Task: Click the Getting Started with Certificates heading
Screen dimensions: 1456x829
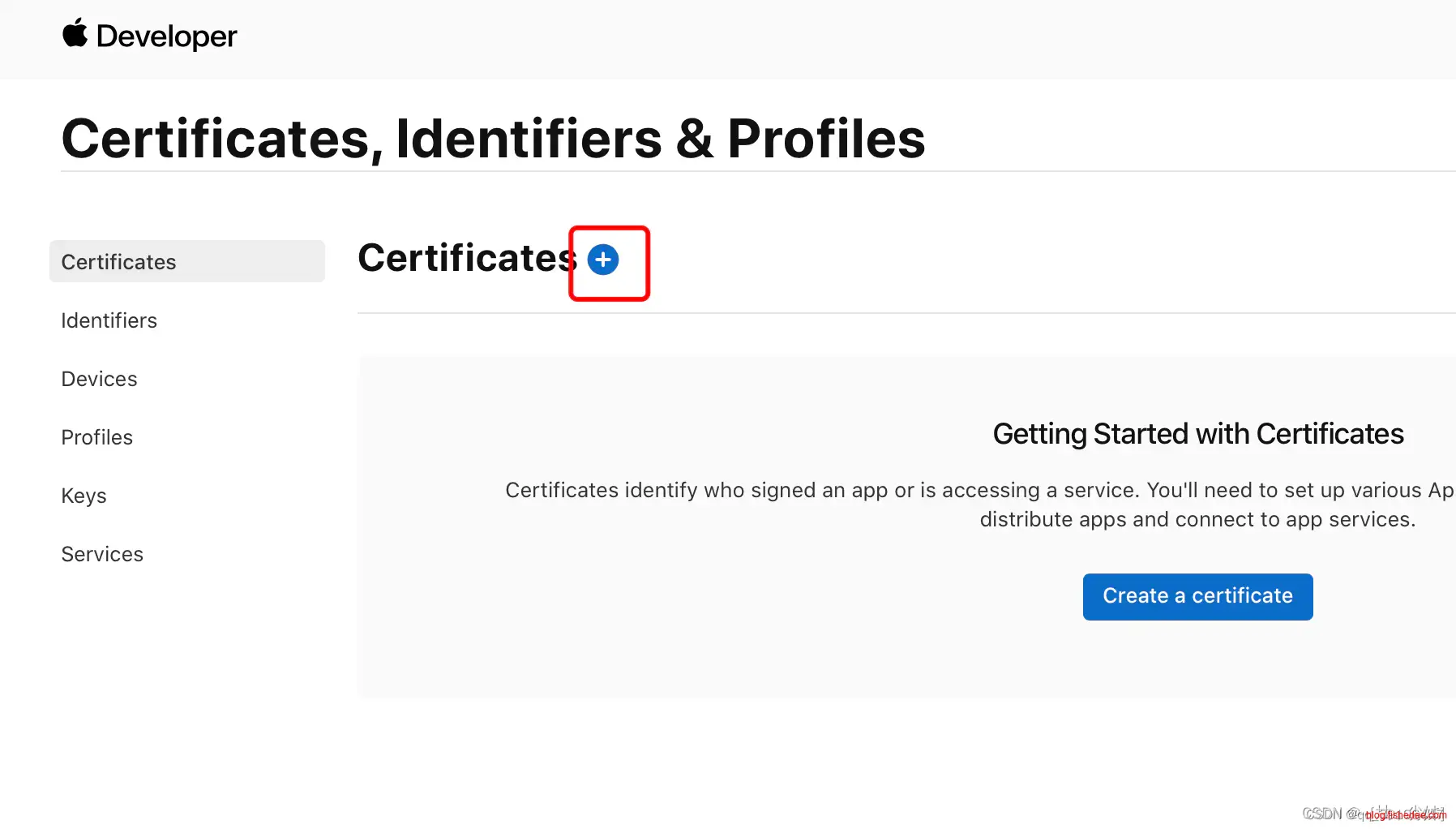Action: pos(1197,434)
